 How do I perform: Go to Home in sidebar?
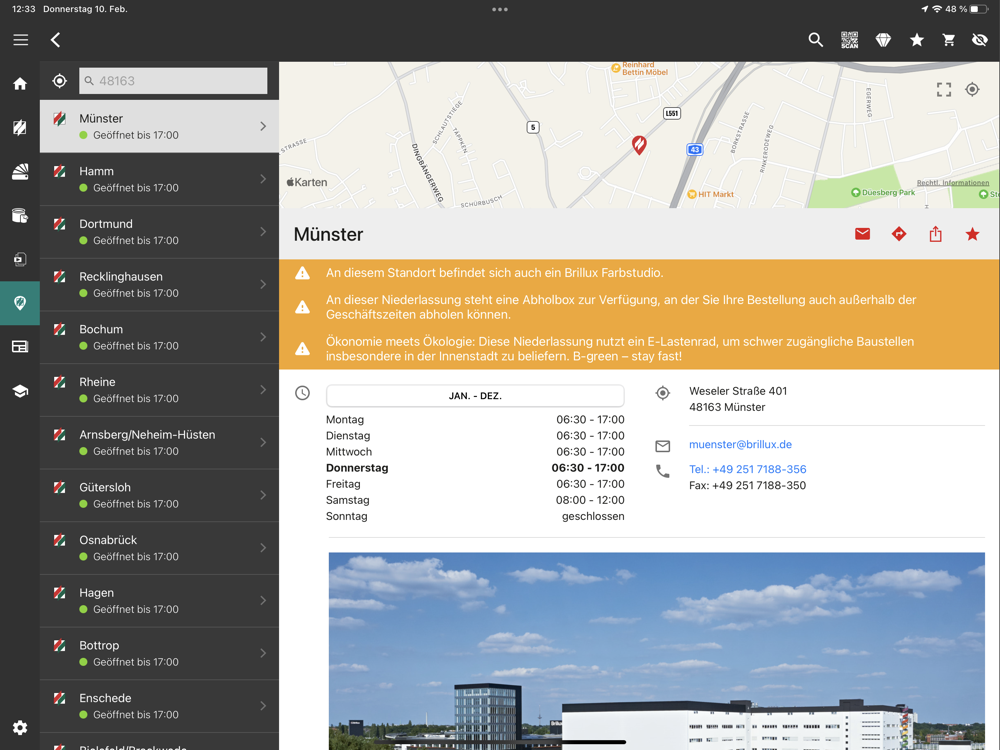point(20,84)
